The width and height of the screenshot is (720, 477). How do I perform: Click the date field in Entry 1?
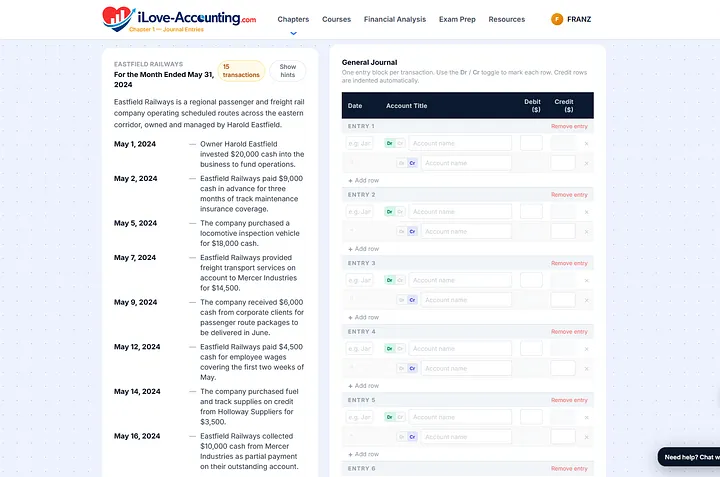pos(360,143)
